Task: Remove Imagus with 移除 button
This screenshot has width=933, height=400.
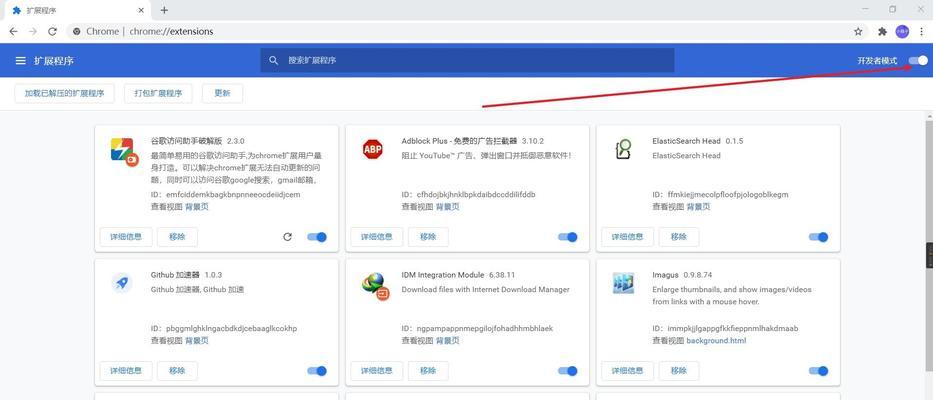Action: tap(678, 371)
